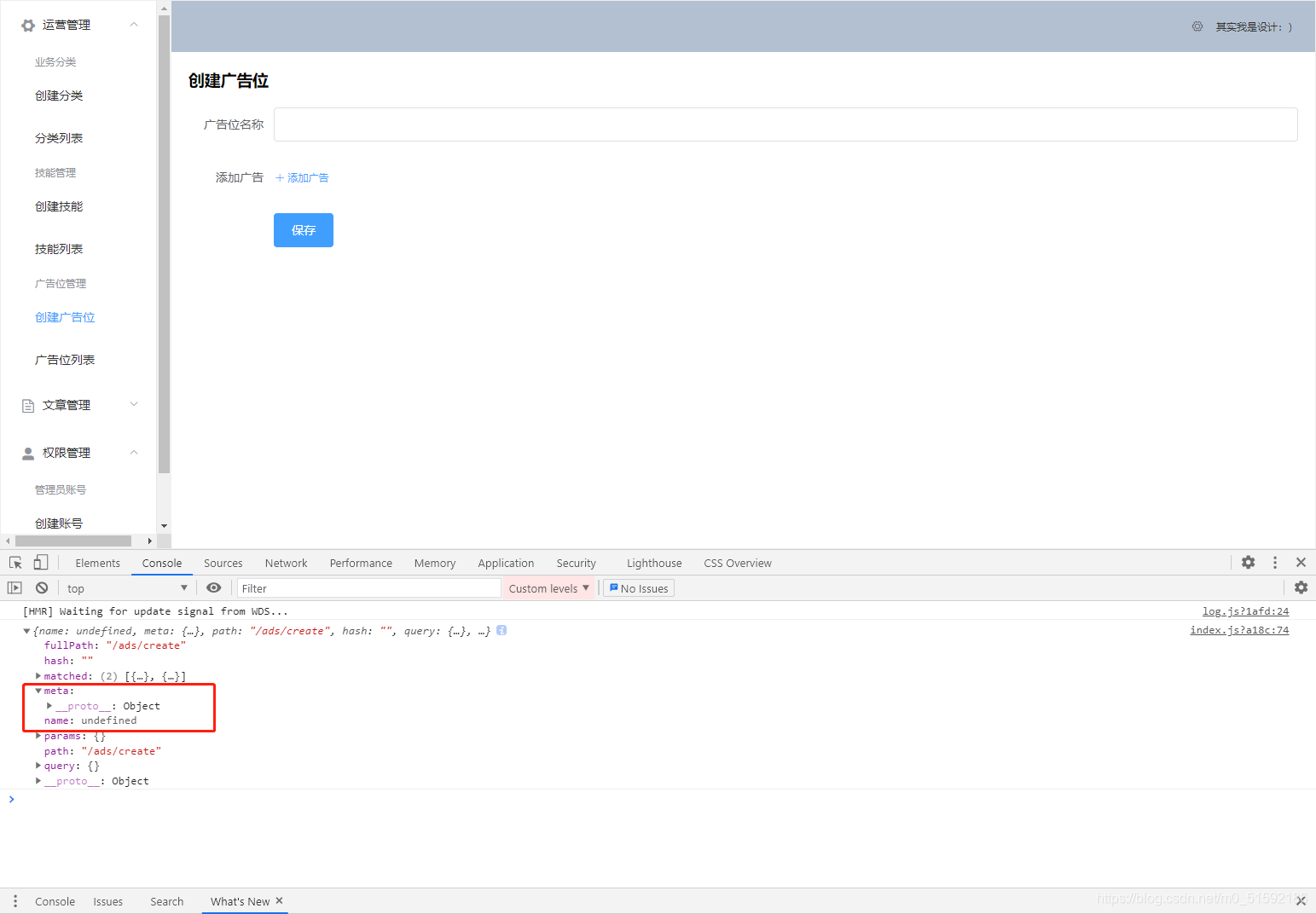Expand the last __proto__: Object entry
Viewport: 1316px width, 914px height.
tap(38, 781)
